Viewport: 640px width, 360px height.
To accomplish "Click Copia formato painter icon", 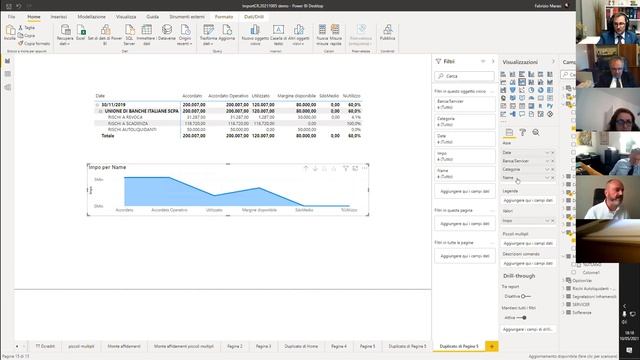I will [x=21, y=43].
